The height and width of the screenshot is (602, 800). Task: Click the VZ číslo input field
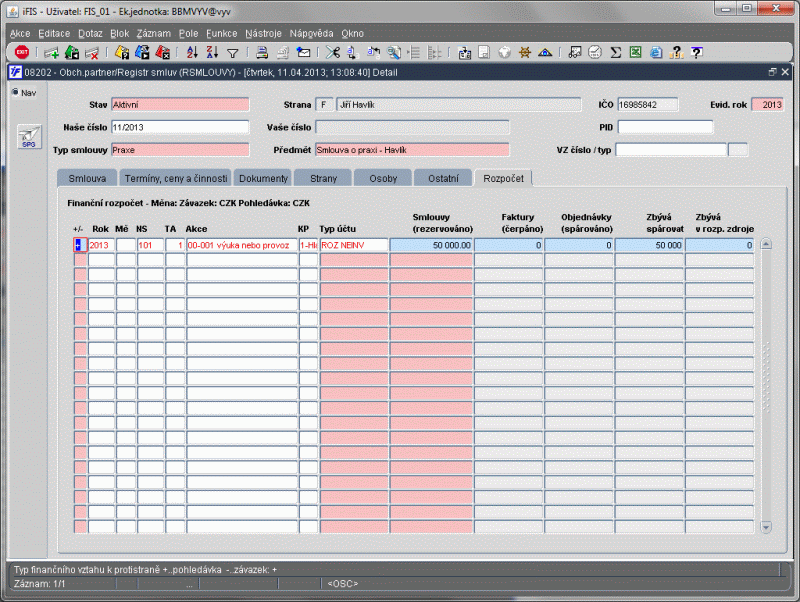click(x=671, y=150)
